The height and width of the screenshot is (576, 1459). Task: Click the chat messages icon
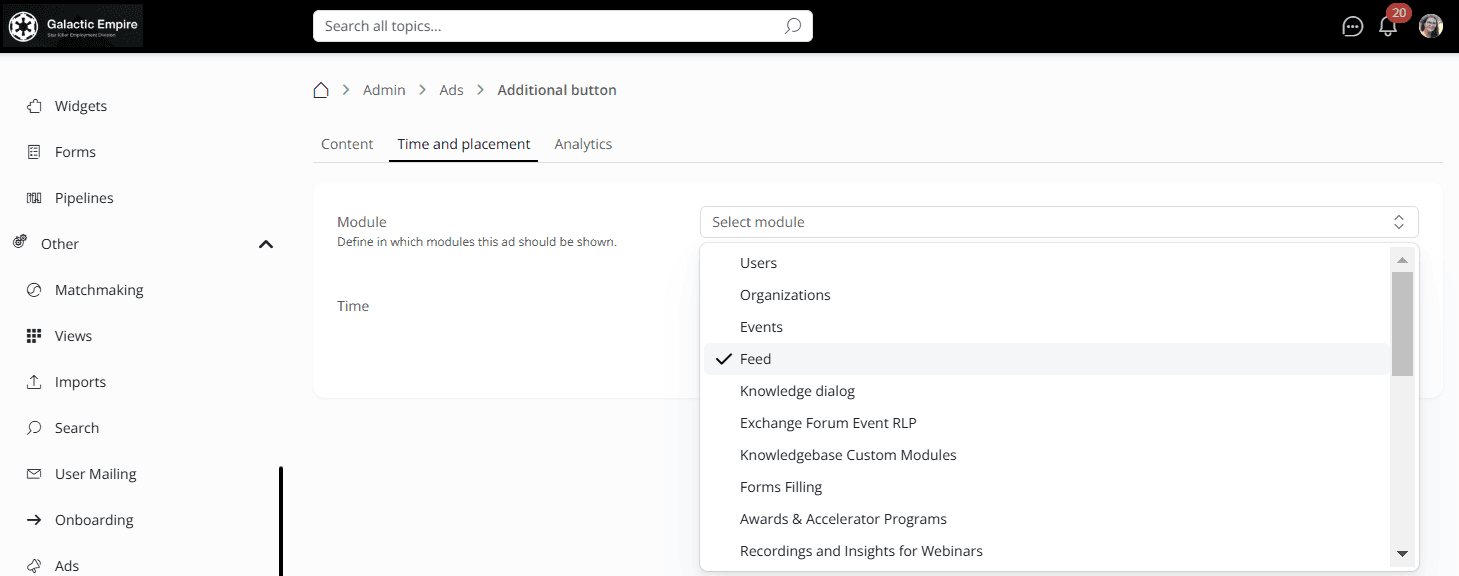click(x=1352, y=27)
